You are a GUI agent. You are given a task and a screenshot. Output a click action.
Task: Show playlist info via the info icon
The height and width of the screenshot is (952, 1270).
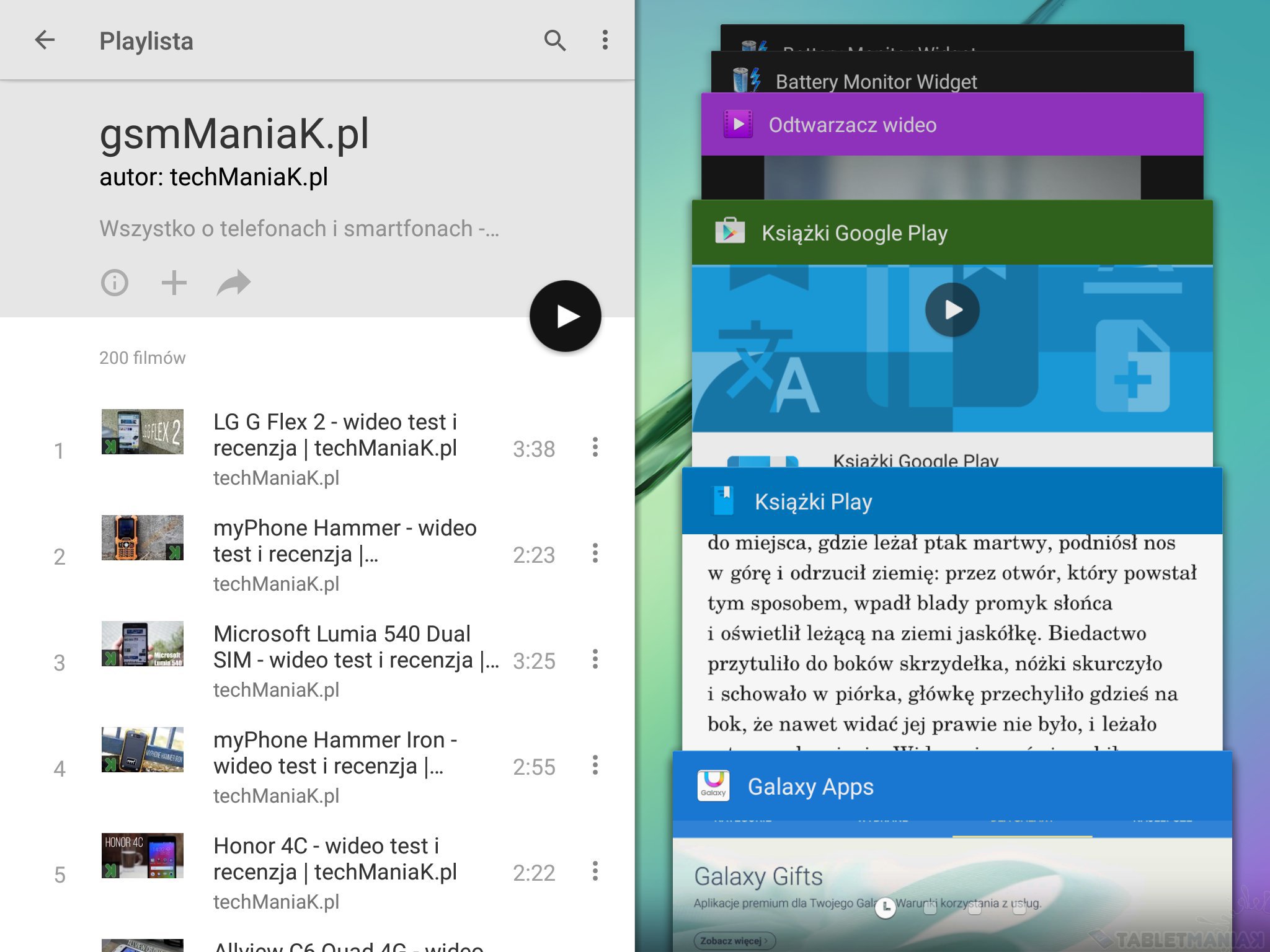coord(115,283)
